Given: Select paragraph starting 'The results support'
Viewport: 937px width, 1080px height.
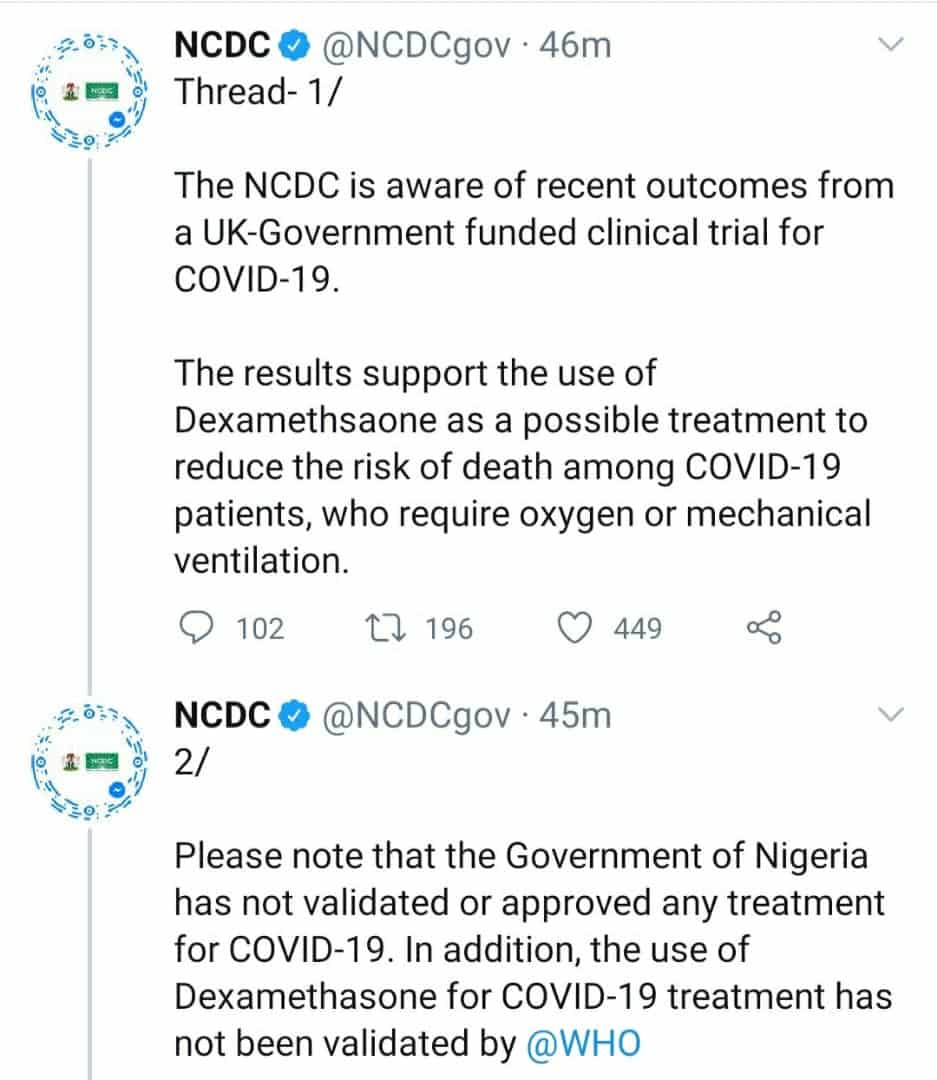Looking at the screenshot, I should 520,467.
